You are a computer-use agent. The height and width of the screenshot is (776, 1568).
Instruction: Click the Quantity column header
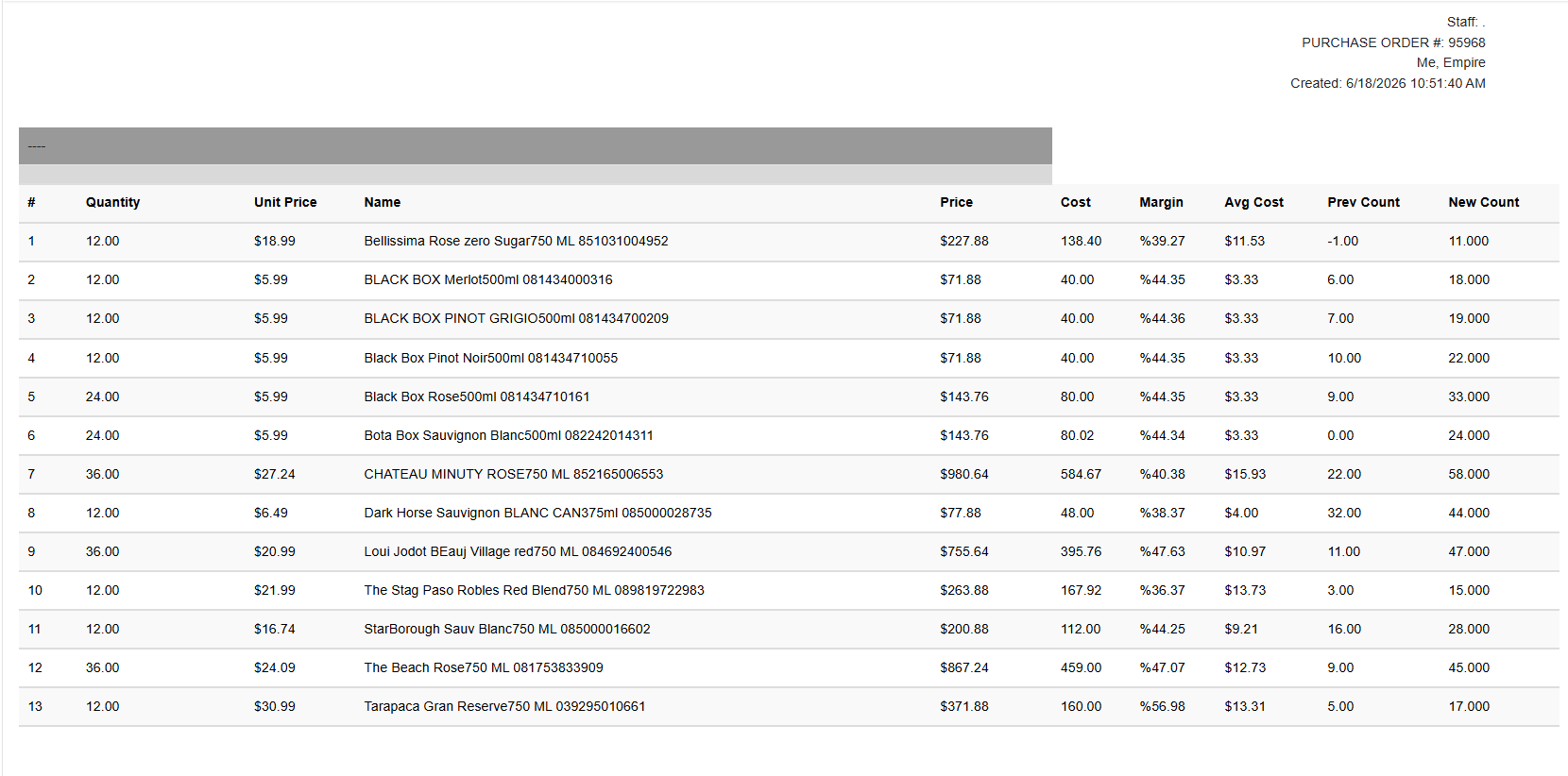point(112,202)
